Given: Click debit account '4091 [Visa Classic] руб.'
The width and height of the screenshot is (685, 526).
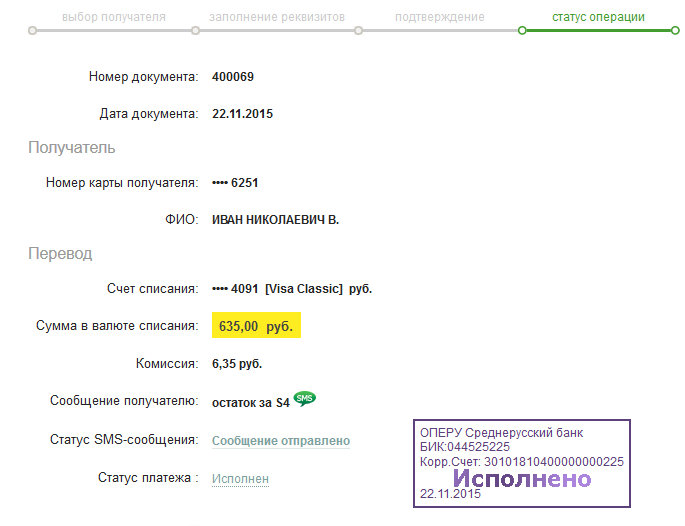Looking at the screenshot, I should click(292, 289).
